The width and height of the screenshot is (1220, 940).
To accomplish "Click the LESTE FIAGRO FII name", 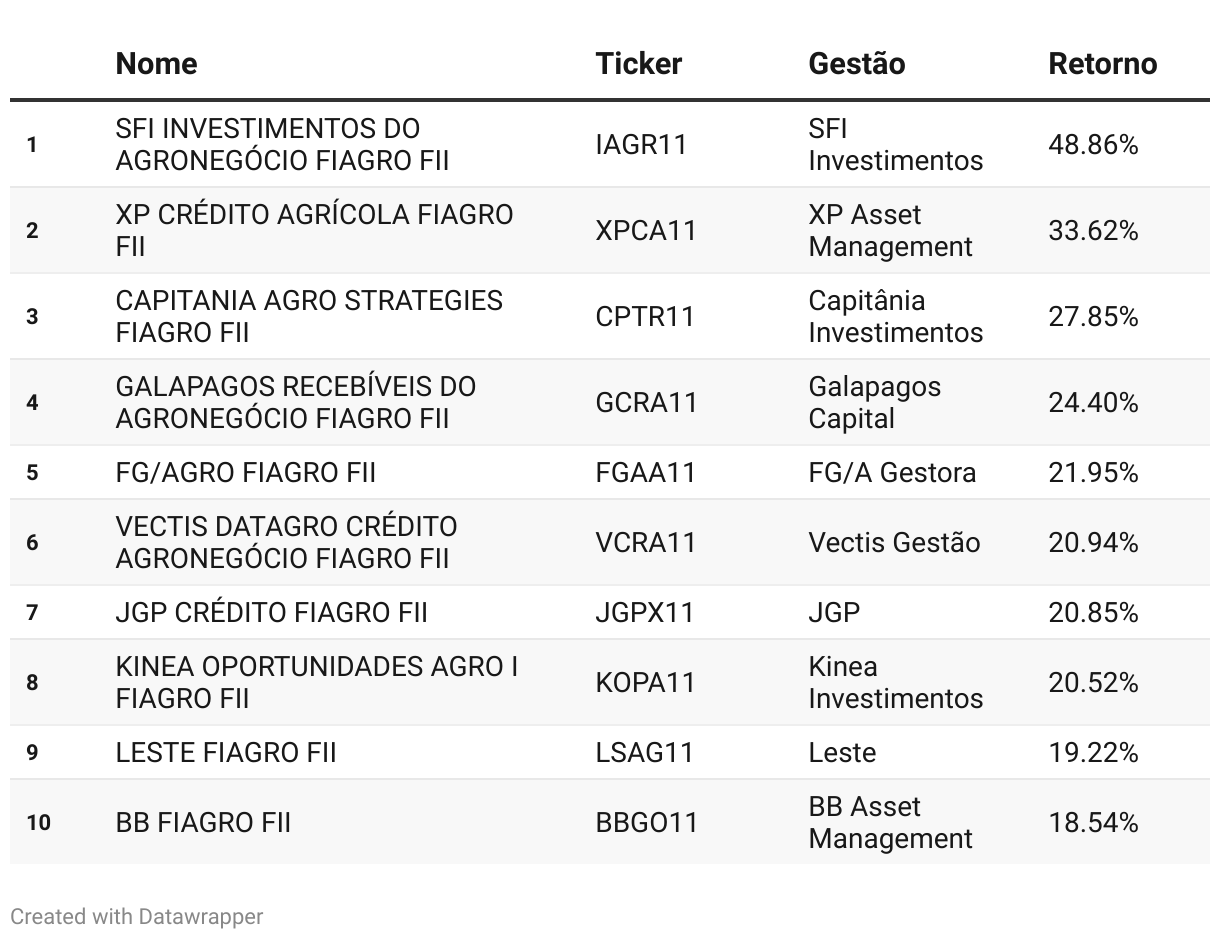I will [x=226, y=753].
